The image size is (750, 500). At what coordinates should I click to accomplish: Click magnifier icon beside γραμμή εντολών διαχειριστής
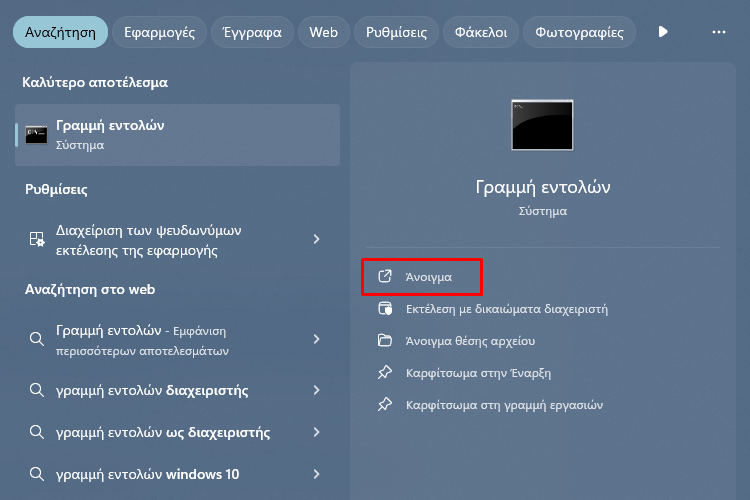37,390
